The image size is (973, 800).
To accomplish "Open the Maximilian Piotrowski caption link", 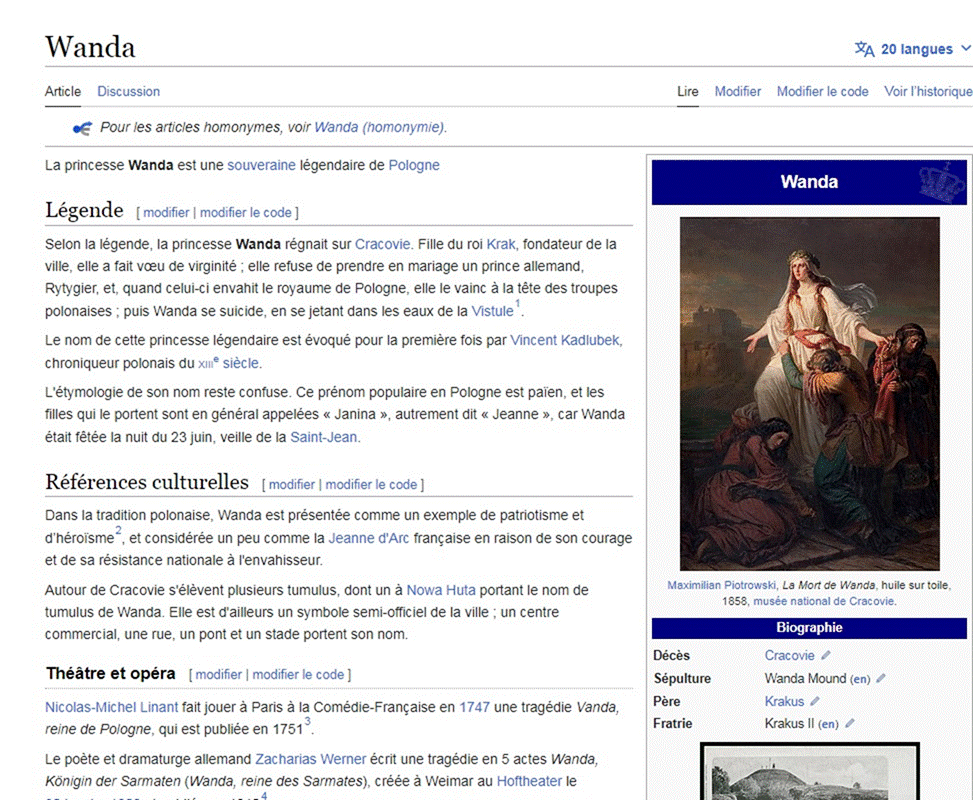I will (x=722, y=585).
